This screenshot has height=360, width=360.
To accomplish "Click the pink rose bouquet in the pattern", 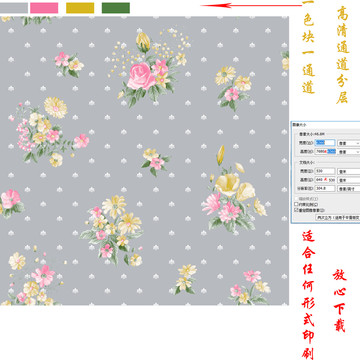I will tap(148, 68).
